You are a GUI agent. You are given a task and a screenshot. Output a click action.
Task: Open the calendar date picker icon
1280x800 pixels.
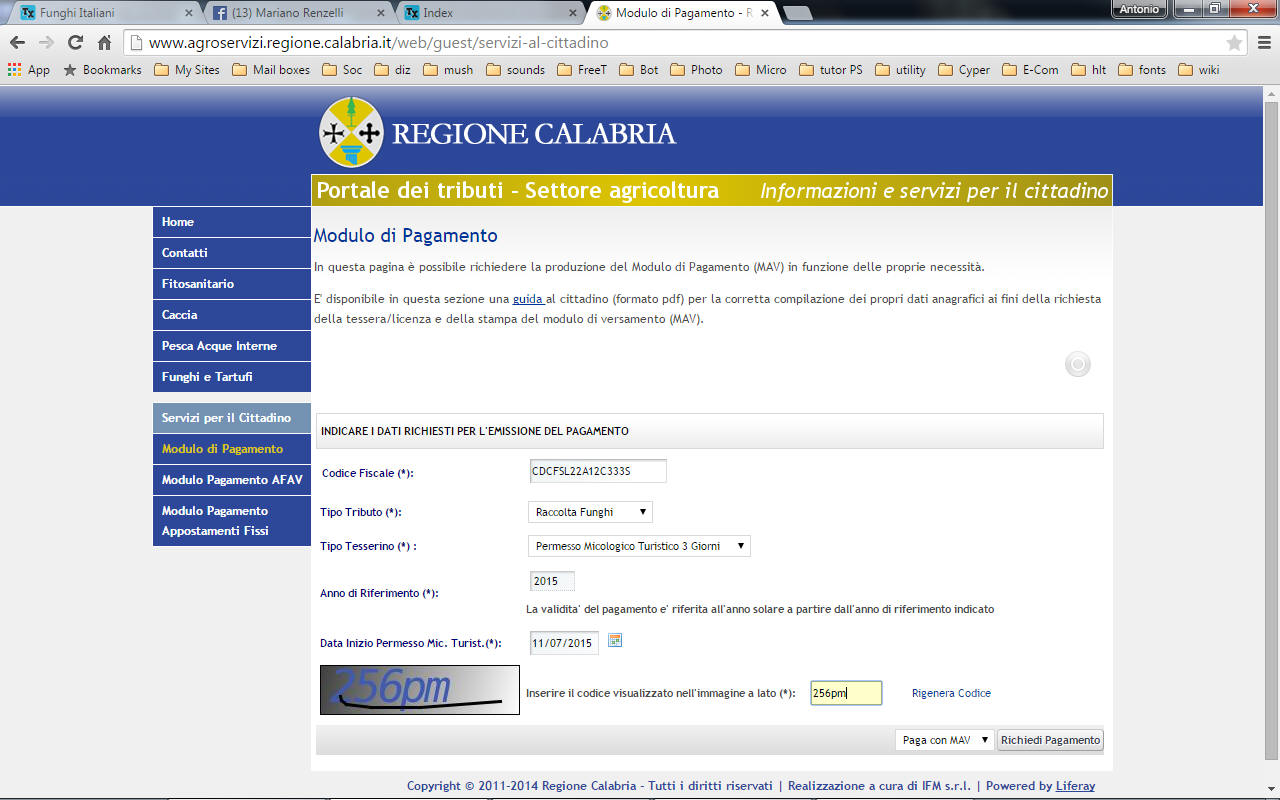tap(615, 640)
